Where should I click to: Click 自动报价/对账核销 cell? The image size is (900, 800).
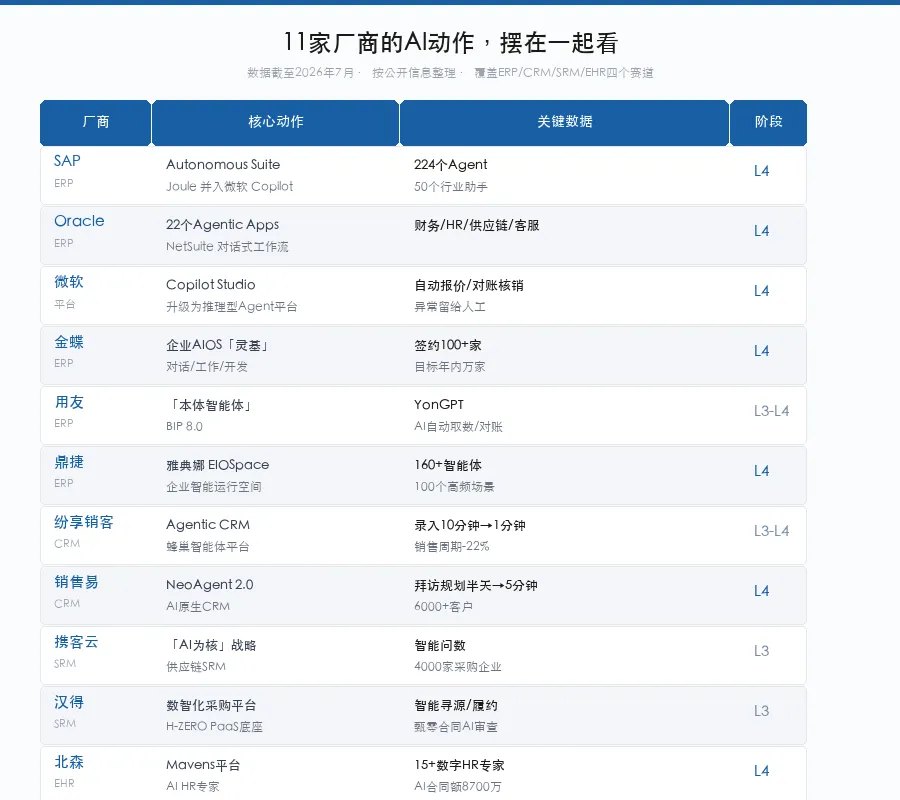click(x=469, y=285)
